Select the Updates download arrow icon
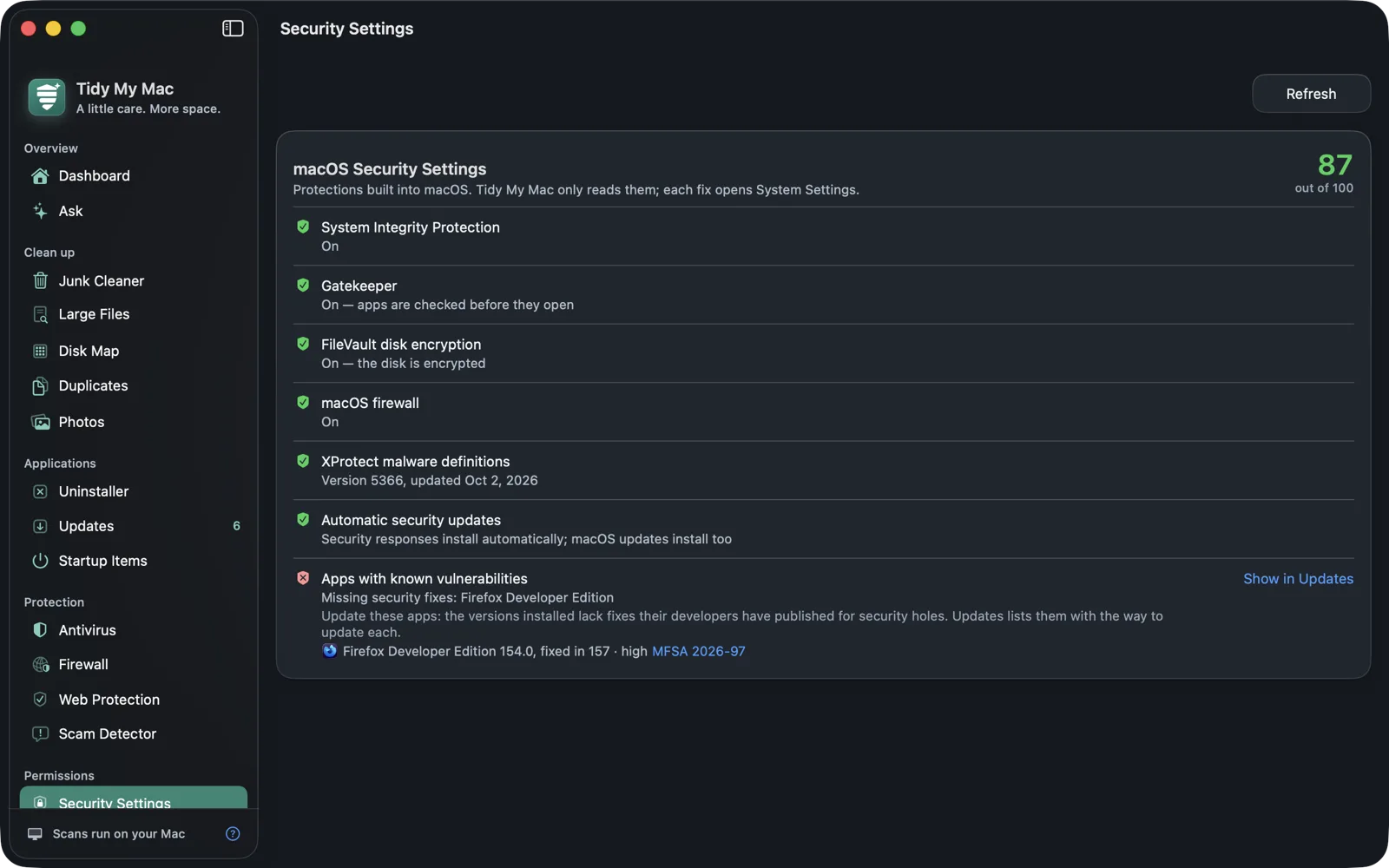Image resolution: width=1389 pixels, height=868 pixels. point(40,526)
